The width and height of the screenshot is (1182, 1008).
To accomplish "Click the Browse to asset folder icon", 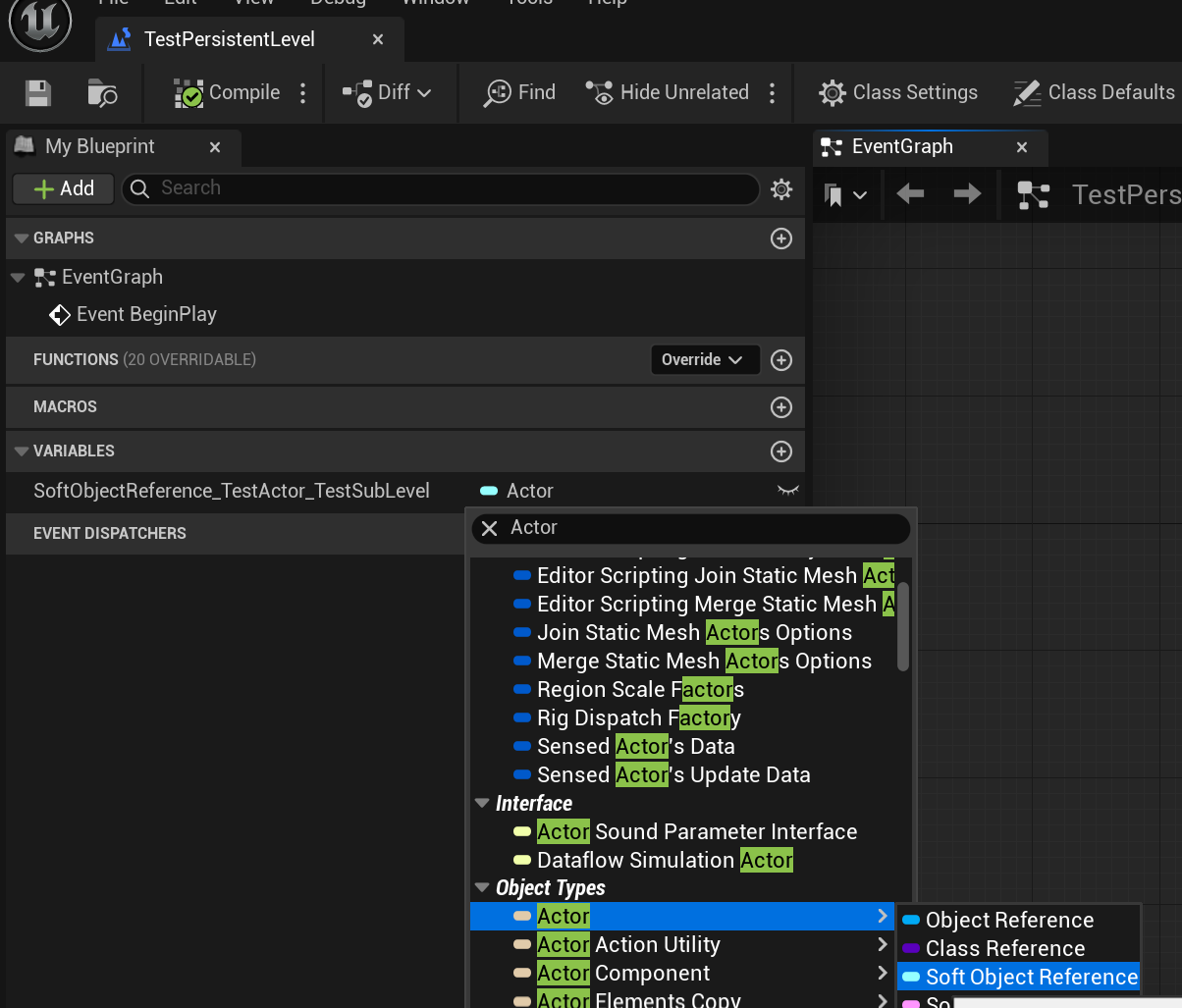I will click(102, 93).
